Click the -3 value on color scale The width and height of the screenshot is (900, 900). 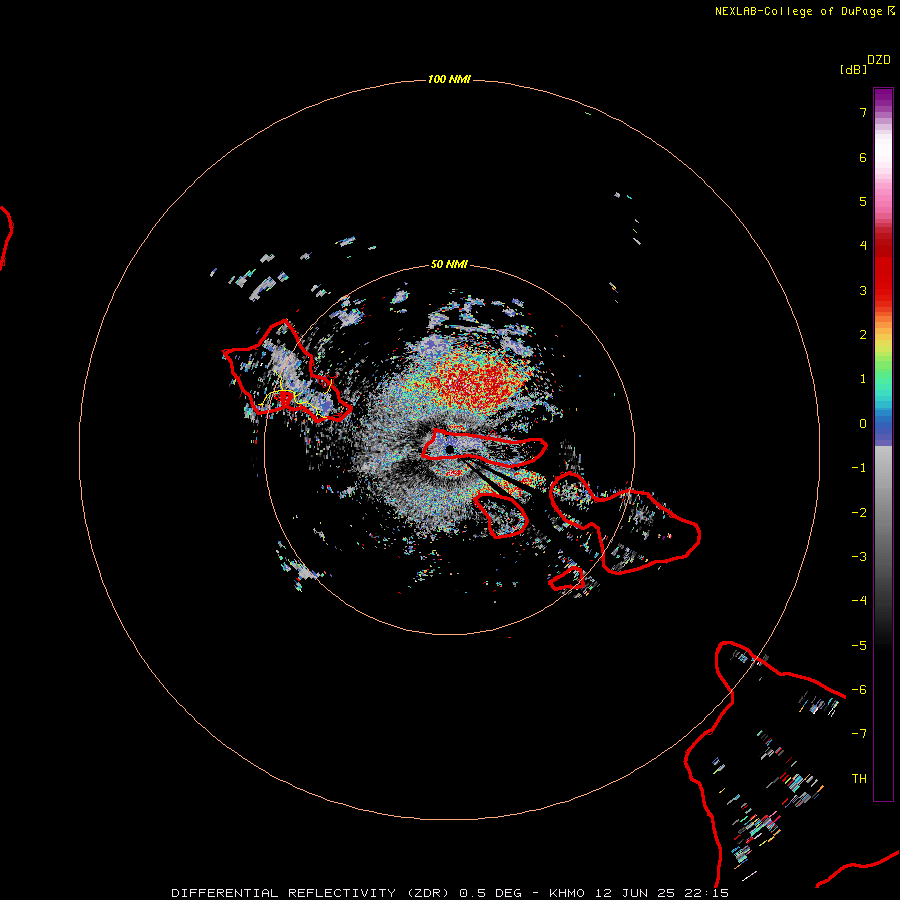859,557
